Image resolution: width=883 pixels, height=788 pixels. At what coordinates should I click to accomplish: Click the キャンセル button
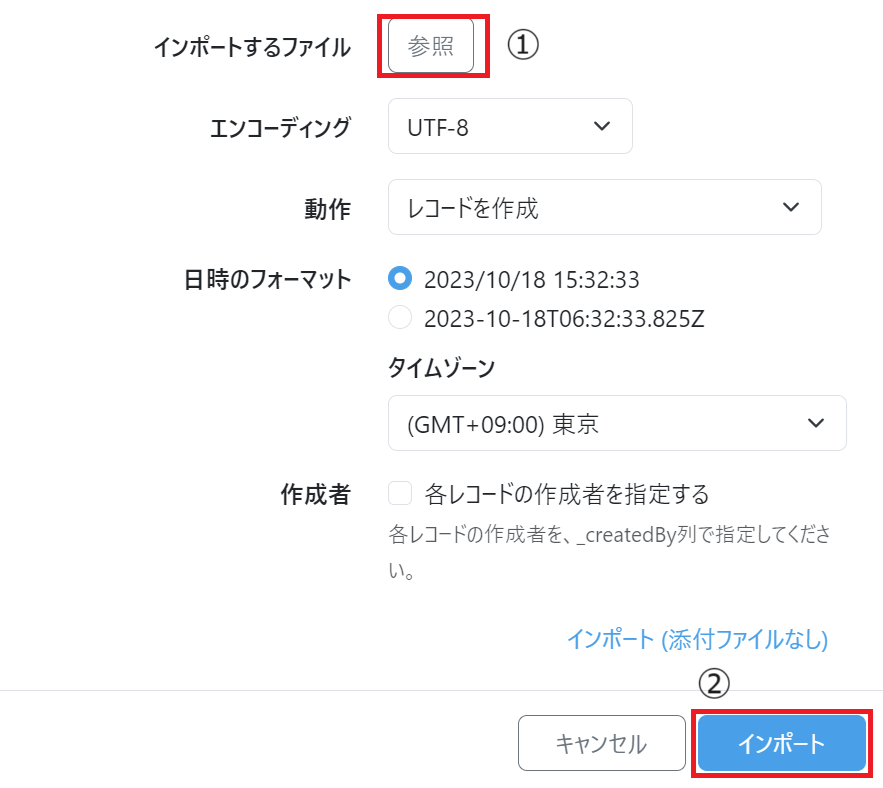coord(601,743)
